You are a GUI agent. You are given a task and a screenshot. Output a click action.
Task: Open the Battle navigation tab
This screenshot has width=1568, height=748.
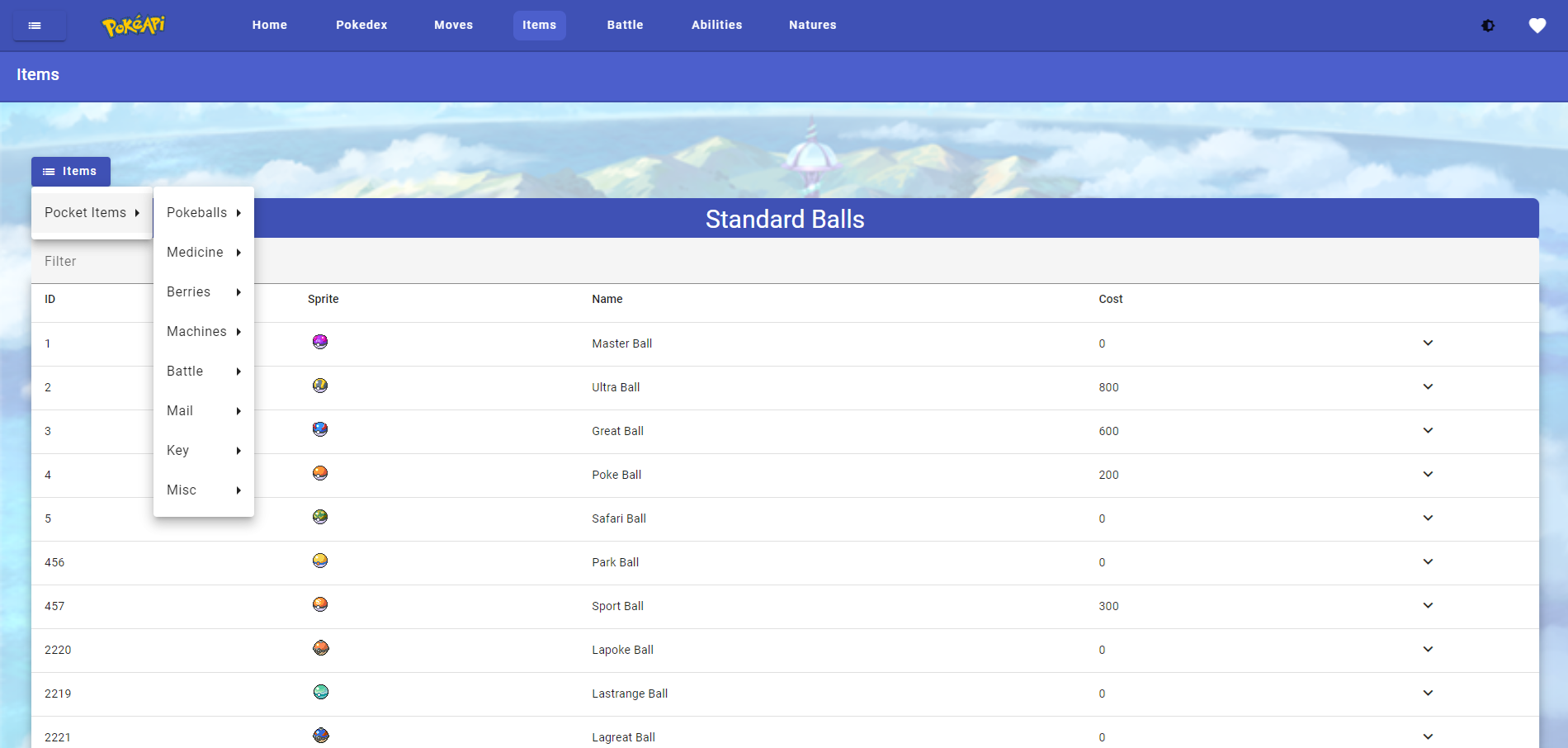626,26
